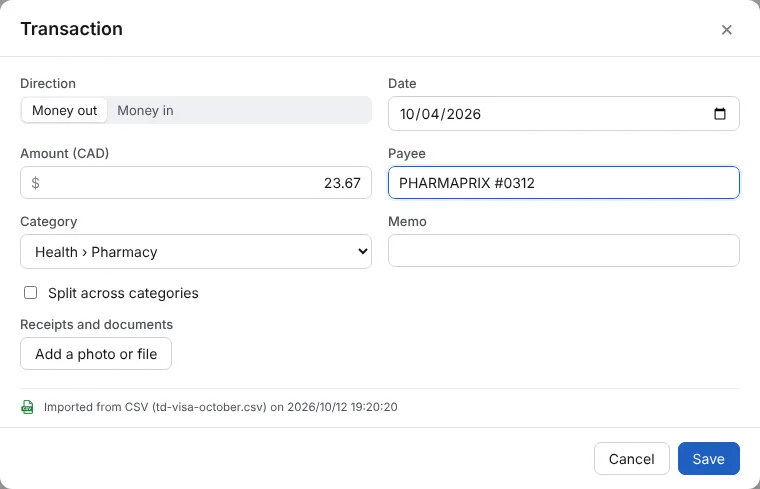
Task: Click the Date field showing 10/04/2026
Action: 564,114
